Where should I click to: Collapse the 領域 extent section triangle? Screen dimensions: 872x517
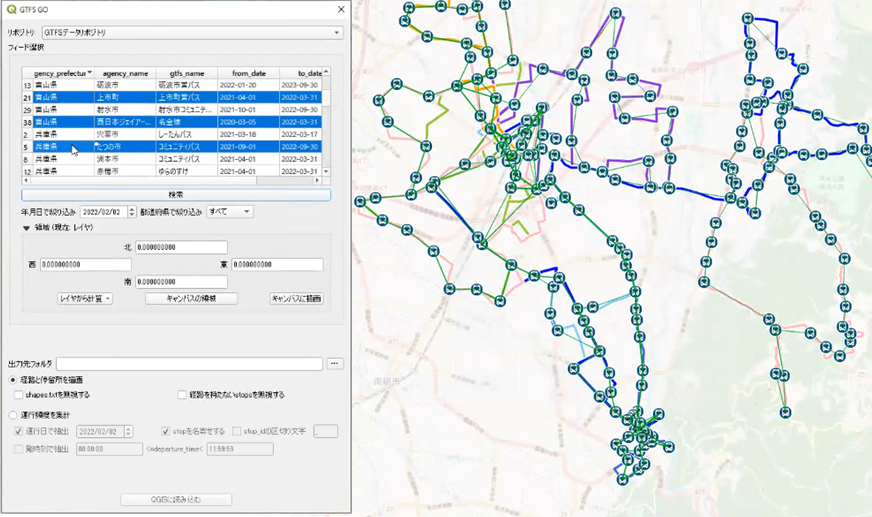pyautogui.click(x=26, y=228)
